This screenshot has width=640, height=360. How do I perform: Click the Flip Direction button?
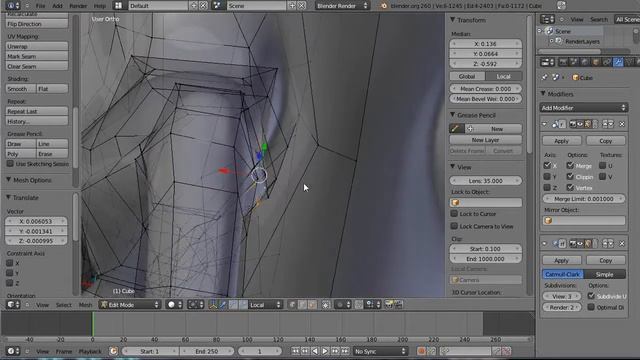(x=37, y=24)
